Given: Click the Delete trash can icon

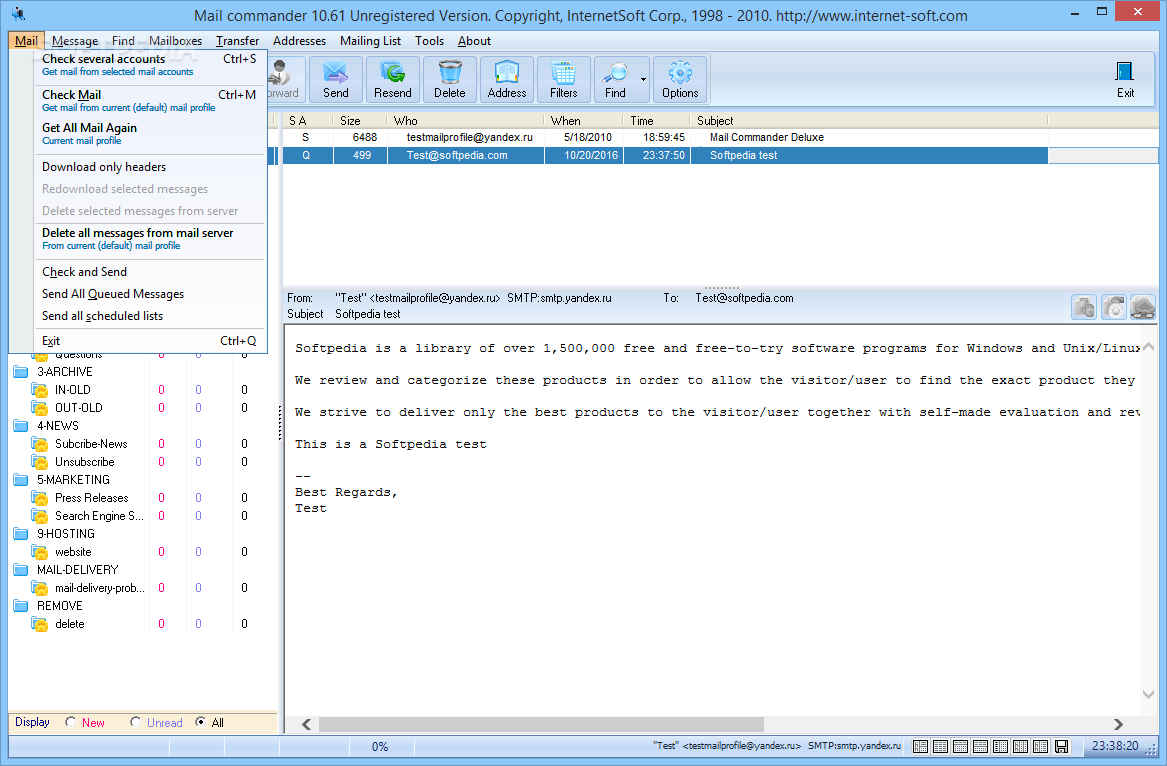Looking at the screenshot, I should click(x=450, y=79).
